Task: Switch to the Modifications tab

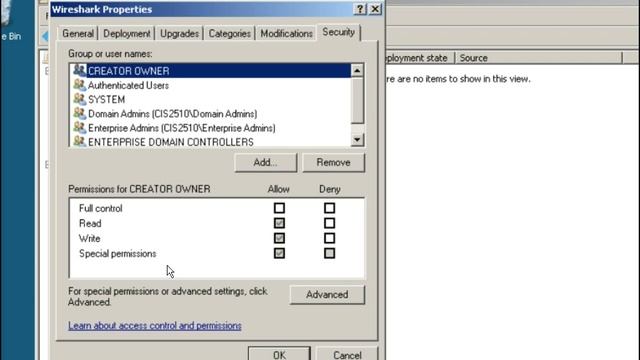Action: coord(286,33)
